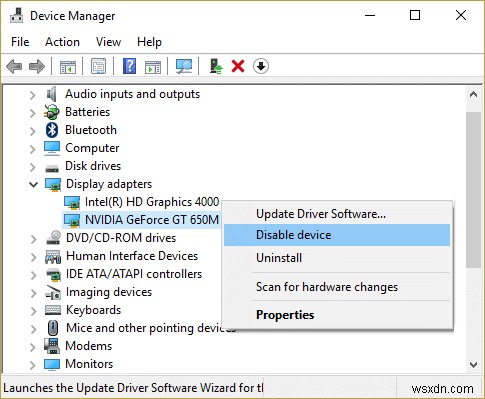Select the Computer monitor icon

[52, 148]
